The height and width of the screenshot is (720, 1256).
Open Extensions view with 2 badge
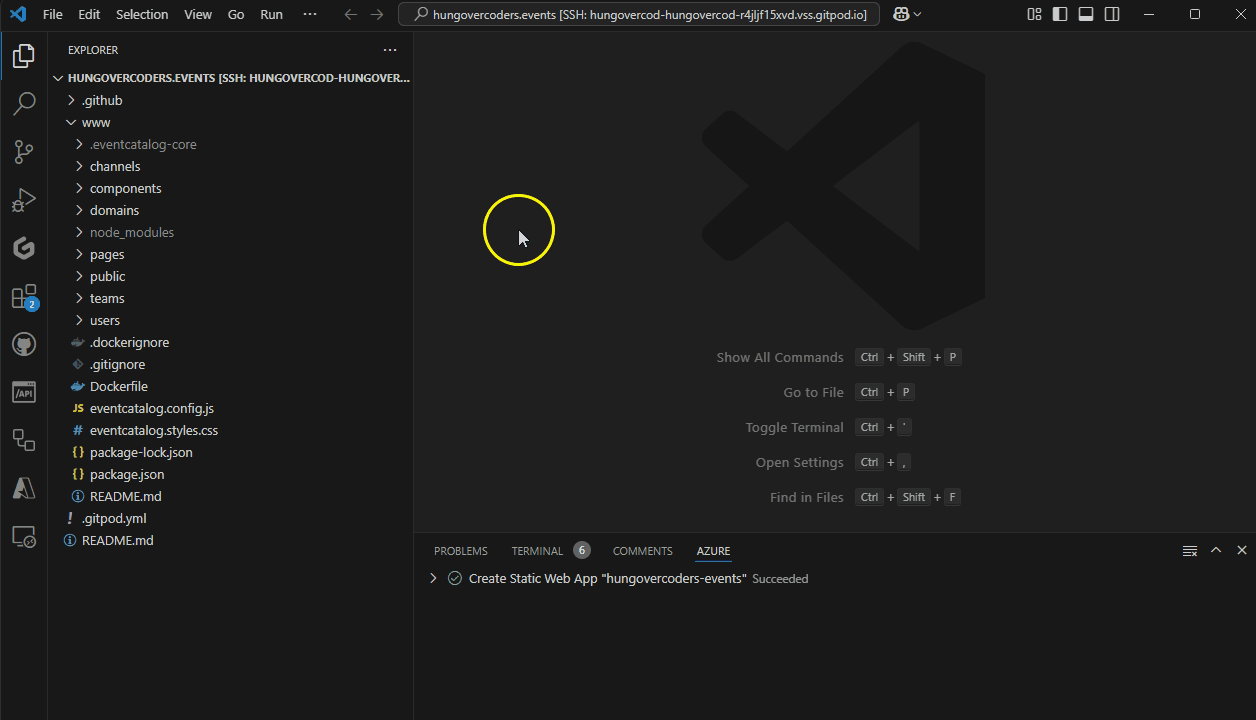click(24, 297)
